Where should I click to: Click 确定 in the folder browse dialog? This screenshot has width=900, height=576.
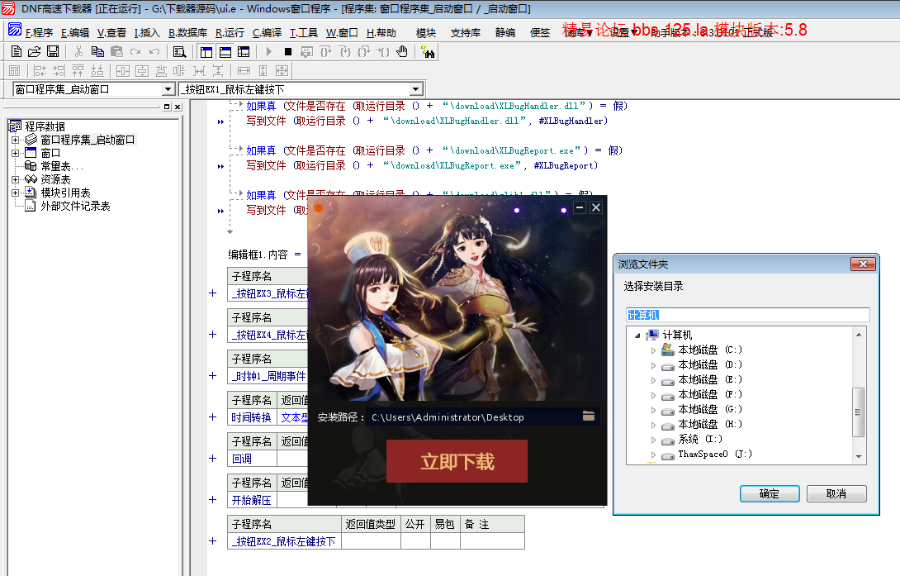click(769, 493)
